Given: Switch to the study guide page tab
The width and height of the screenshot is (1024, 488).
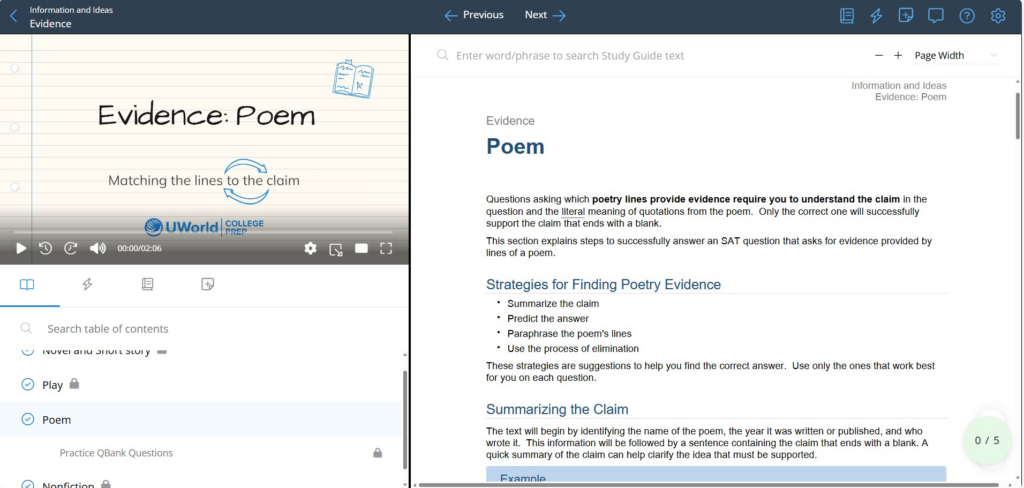Looking at the screenshot, I should [x=148, y=284].
